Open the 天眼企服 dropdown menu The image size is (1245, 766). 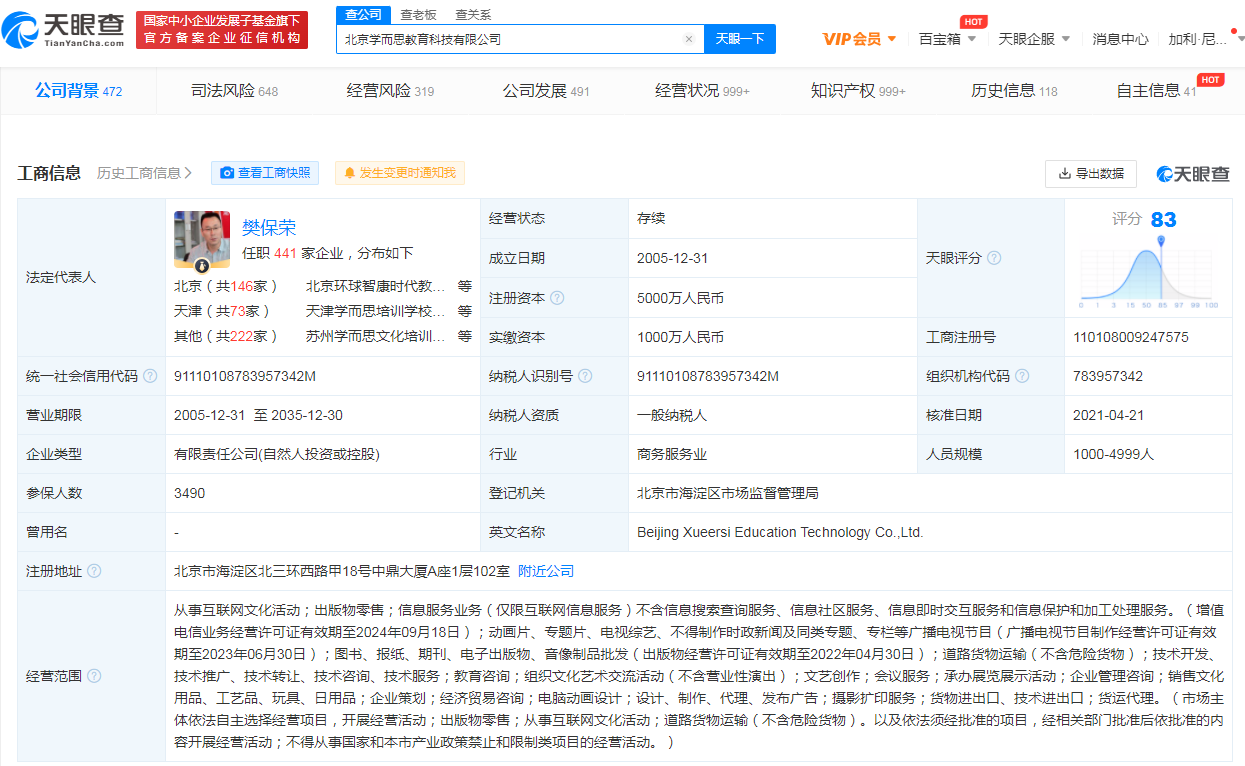pos(1034,39)
